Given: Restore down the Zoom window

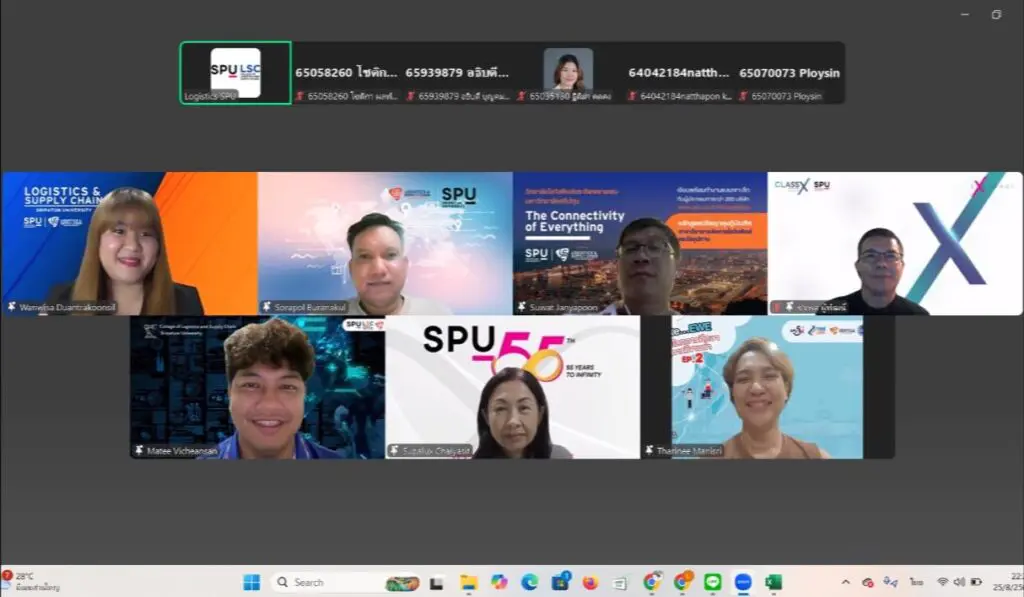Looking at the screenshot, I should [997, 14].
